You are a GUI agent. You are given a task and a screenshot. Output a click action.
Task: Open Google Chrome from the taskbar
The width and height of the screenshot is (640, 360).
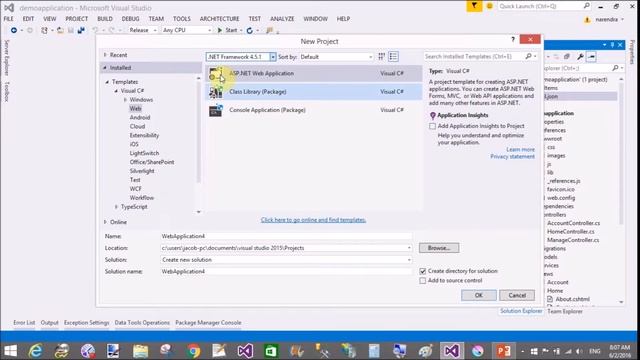click(x=194, y=351)
